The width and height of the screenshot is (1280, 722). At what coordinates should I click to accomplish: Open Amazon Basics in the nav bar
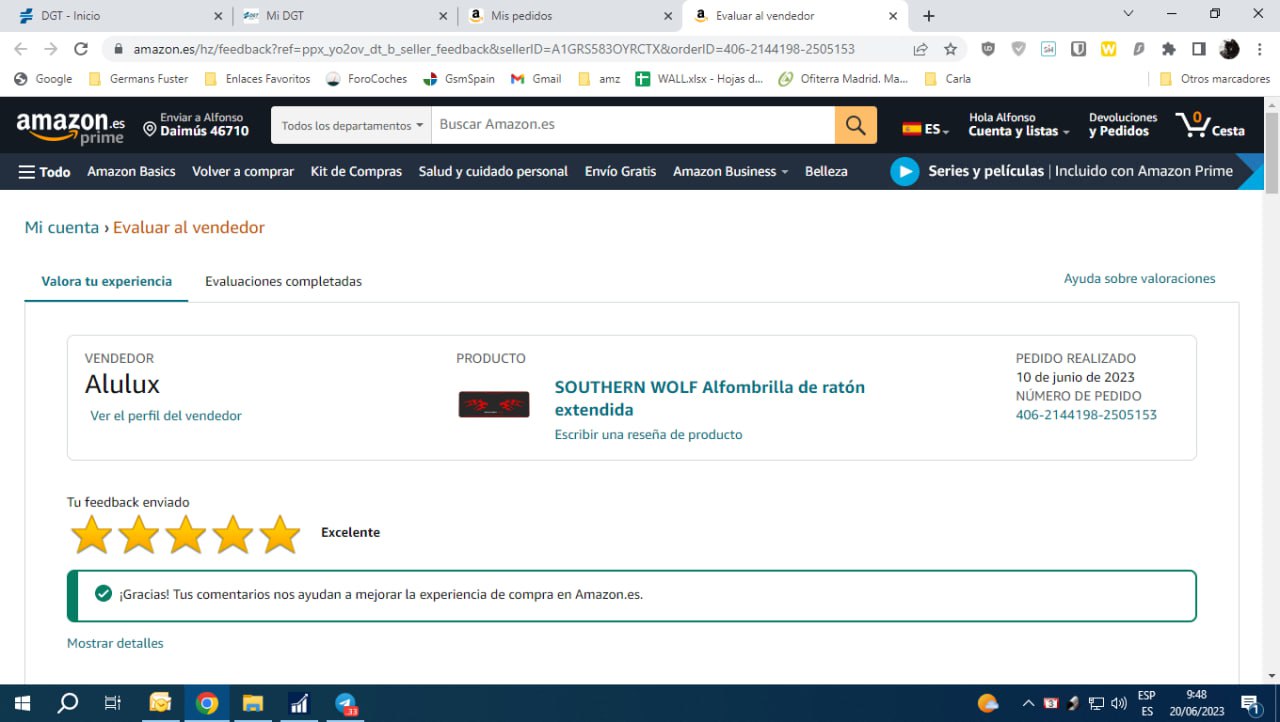point(131,171)
